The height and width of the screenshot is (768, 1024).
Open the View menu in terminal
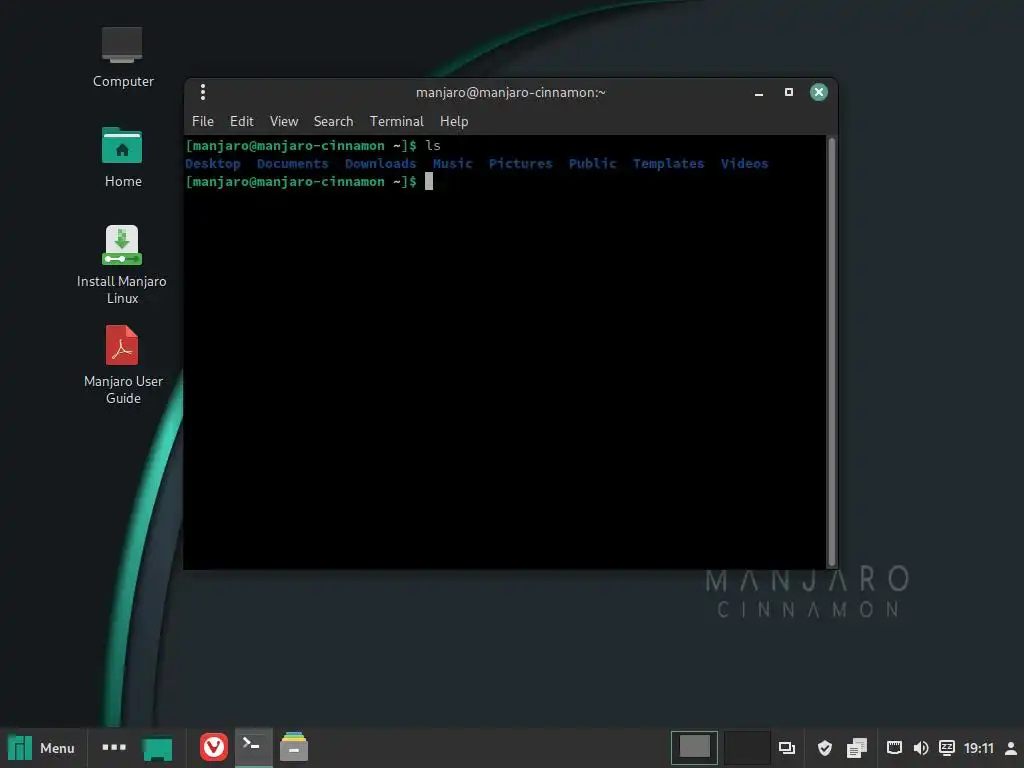(x=283, y=121)
